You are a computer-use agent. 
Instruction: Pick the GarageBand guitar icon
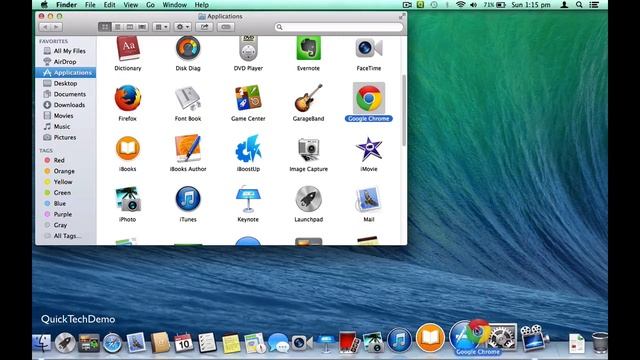pyautogui.click(x=308, y=98)
